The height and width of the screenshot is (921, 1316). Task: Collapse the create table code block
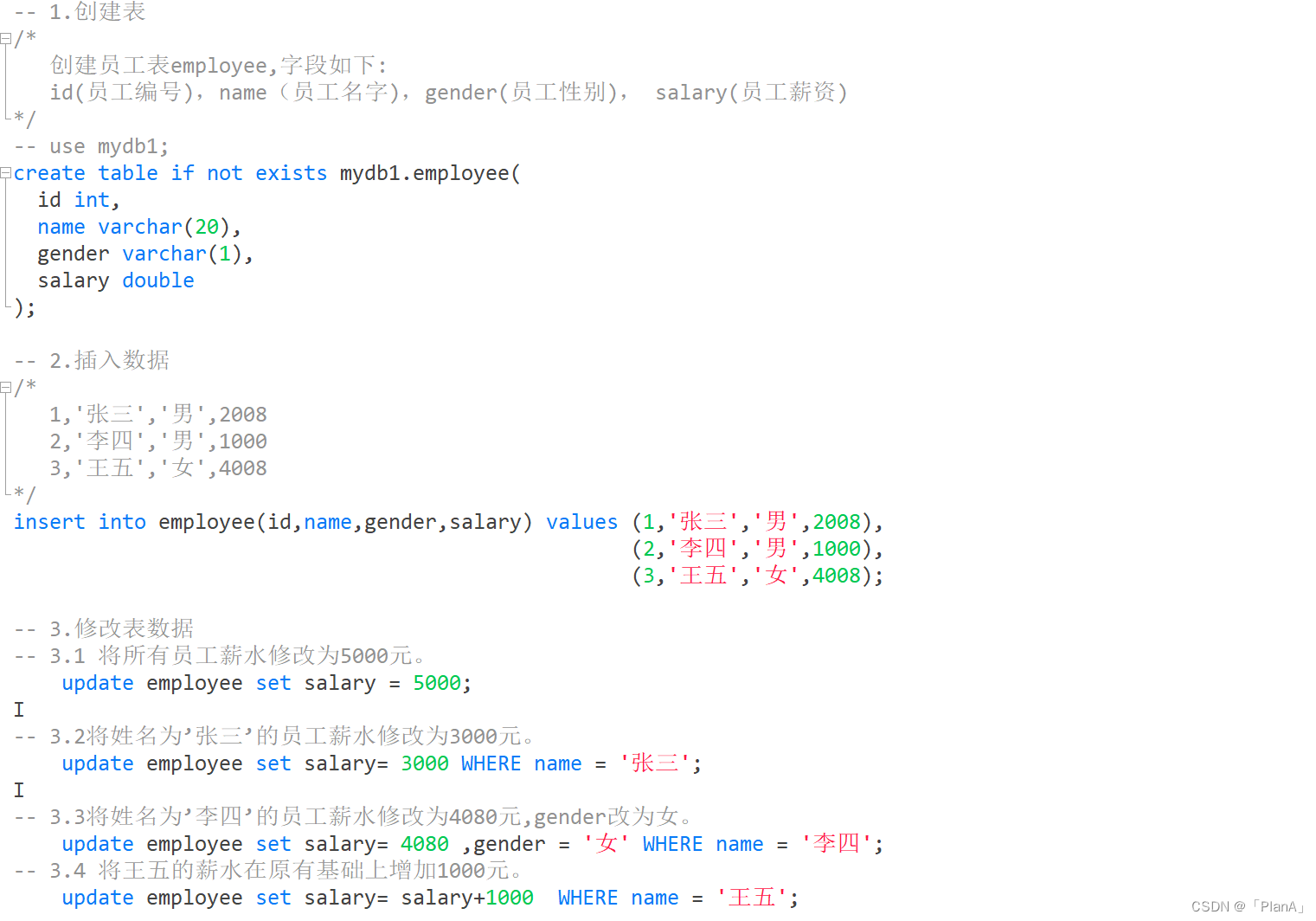pos(6,172)
